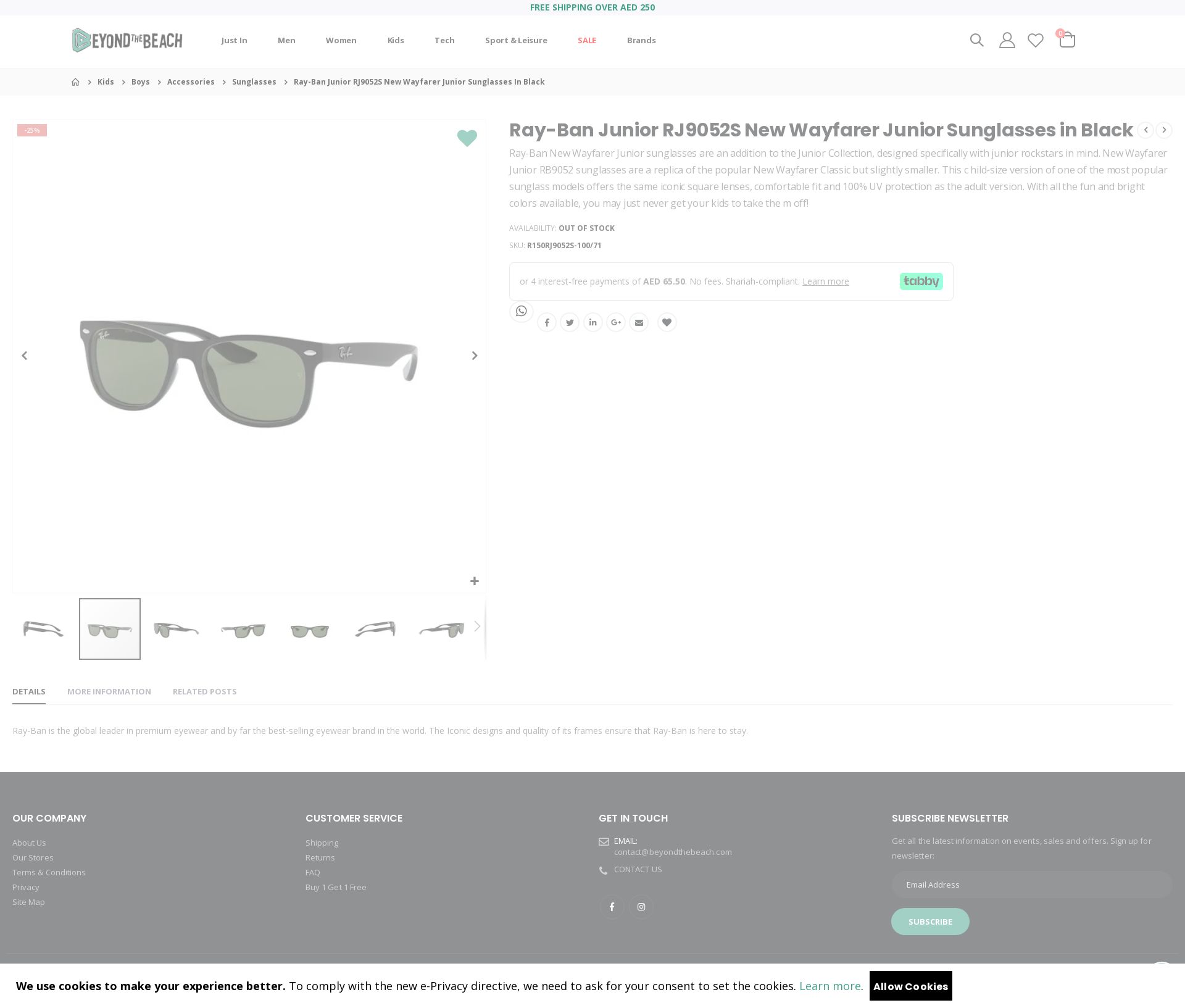Open the SALE menu
This screenshot has height=1008, width=1185.
click(587, 40)
